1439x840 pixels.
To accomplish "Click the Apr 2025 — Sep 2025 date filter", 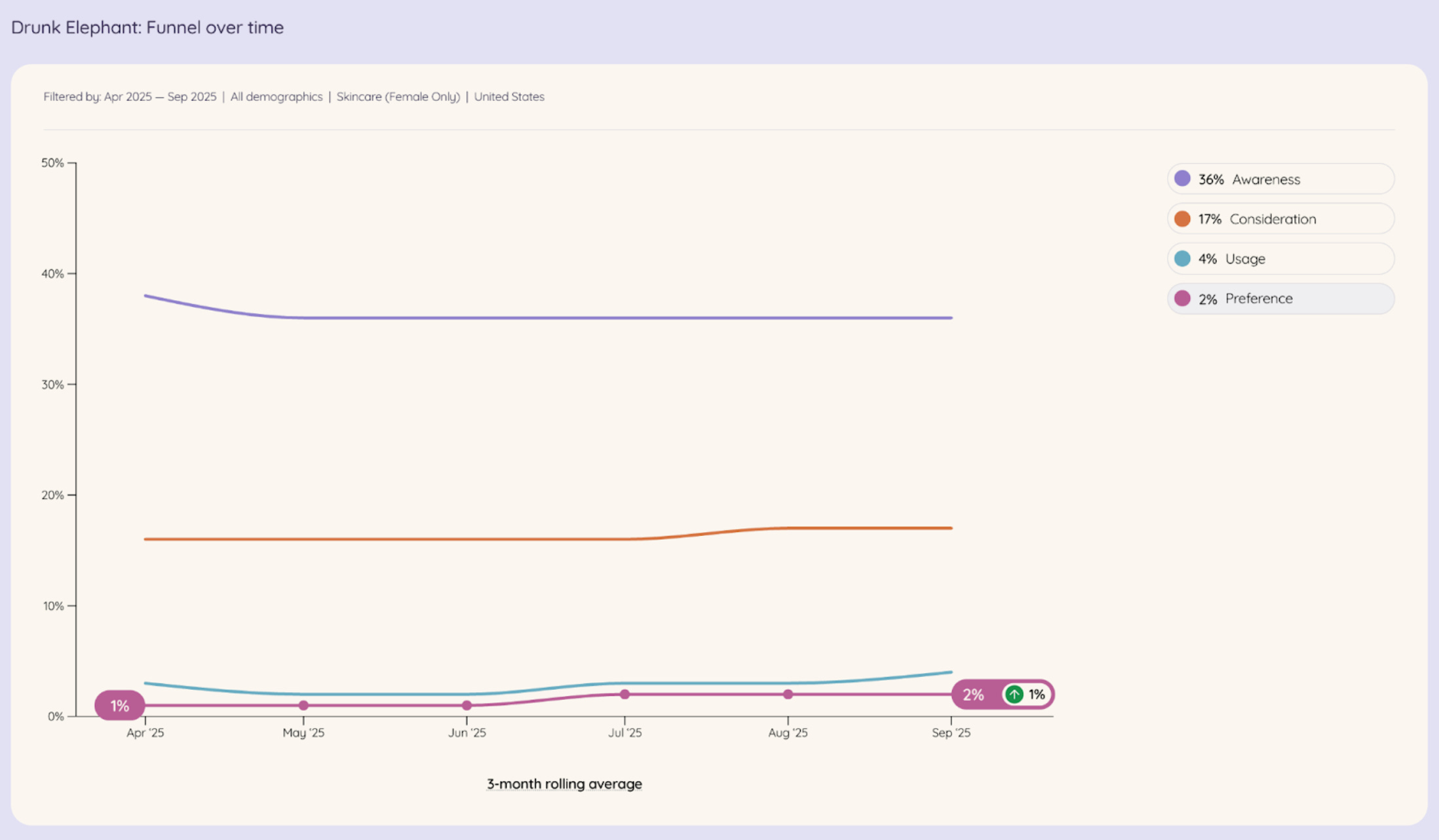I will coord(160,97).
